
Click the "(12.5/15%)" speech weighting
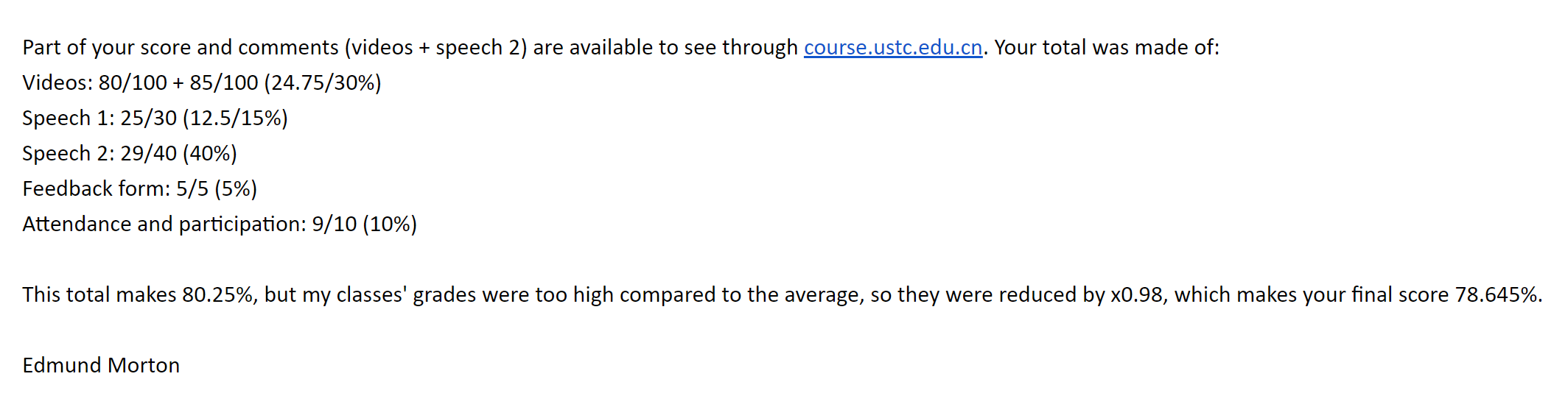coord(235,119)
